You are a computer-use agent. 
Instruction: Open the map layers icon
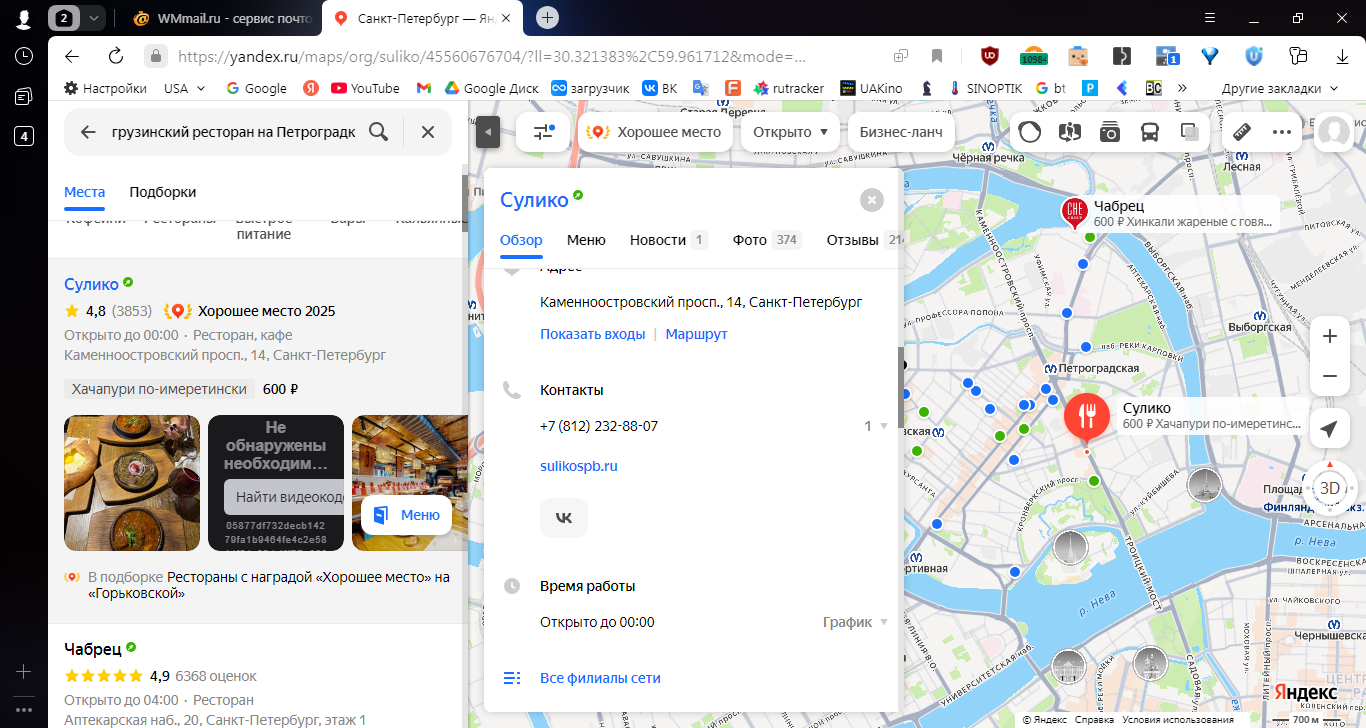click(x=1190, y=132)
